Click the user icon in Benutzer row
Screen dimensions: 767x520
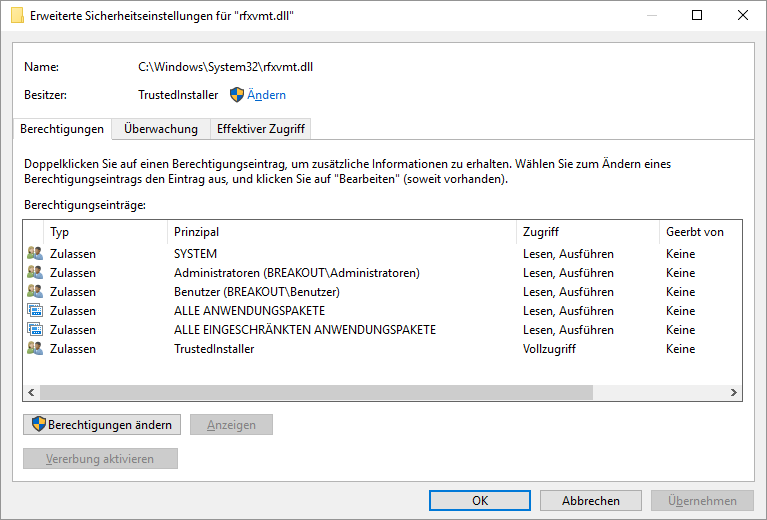click(35, 292)
